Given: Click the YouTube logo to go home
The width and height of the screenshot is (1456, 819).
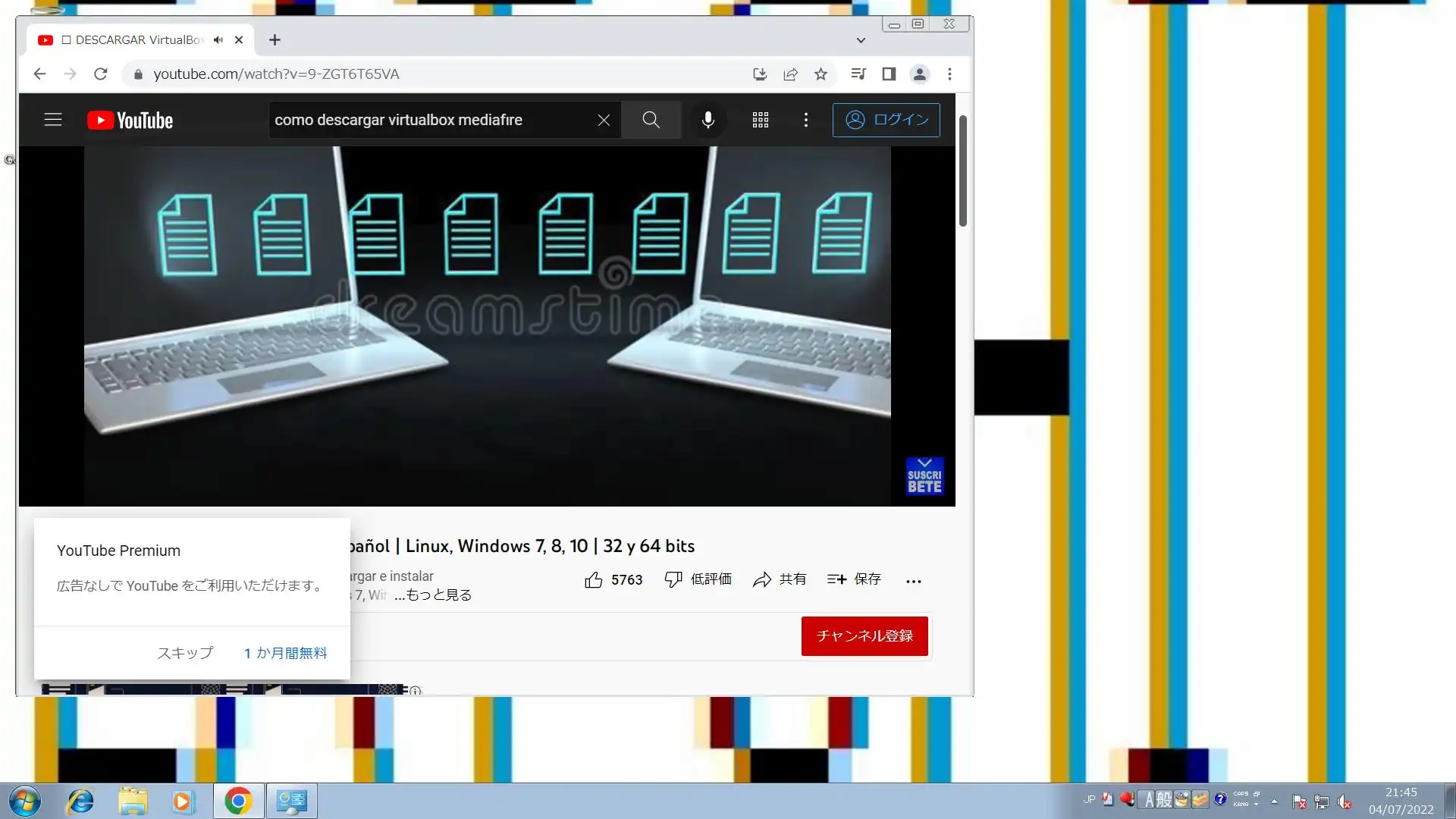Looking at the screenshot, I should tap(130, 121).
